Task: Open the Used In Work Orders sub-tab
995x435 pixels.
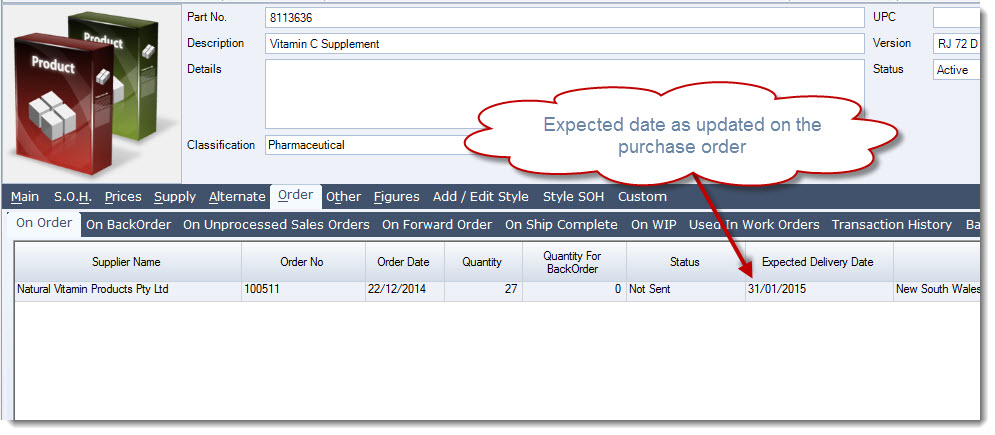Action: tap(754, 224)
